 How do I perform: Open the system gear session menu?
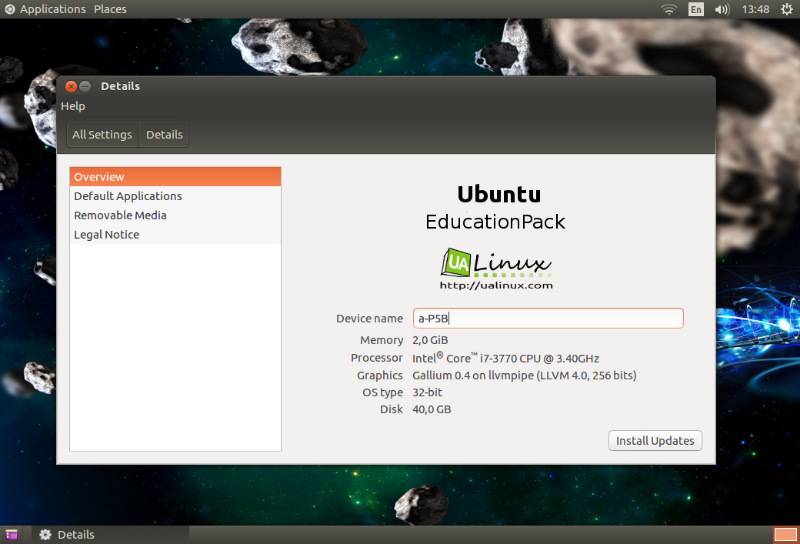(x=787, y=9)
